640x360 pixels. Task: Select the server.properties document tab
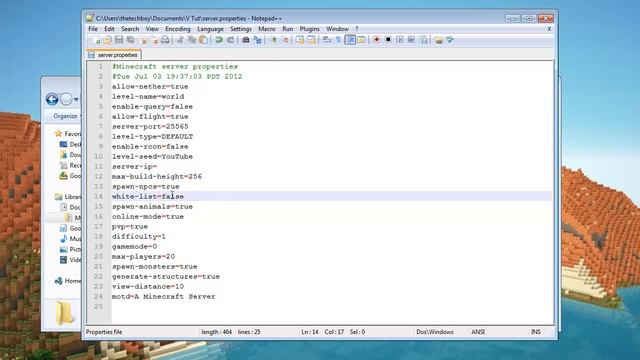114,55
